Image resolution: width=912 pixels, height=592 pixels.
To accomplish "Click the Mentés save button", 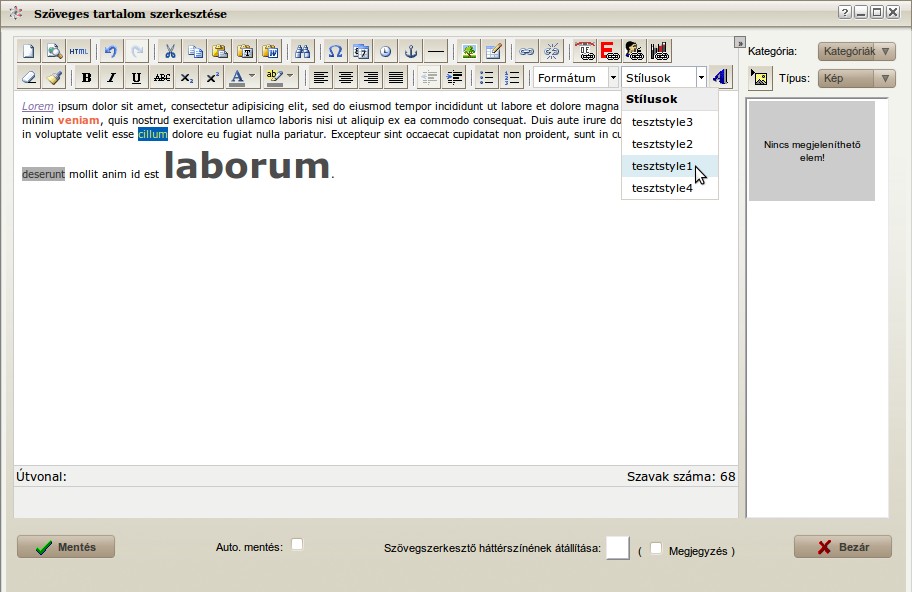I will (66, 547).
